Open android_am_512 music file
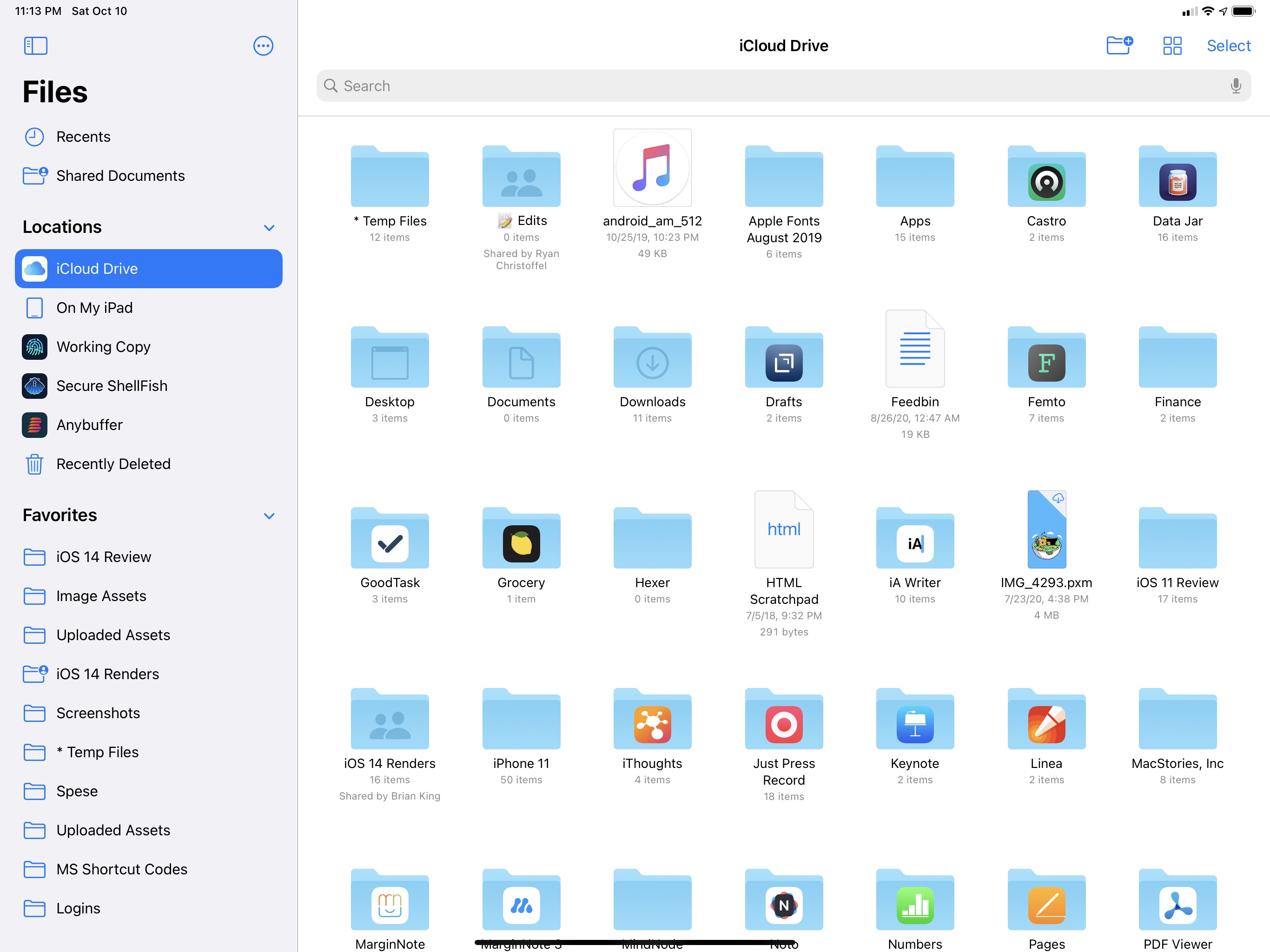 point(652,168)
